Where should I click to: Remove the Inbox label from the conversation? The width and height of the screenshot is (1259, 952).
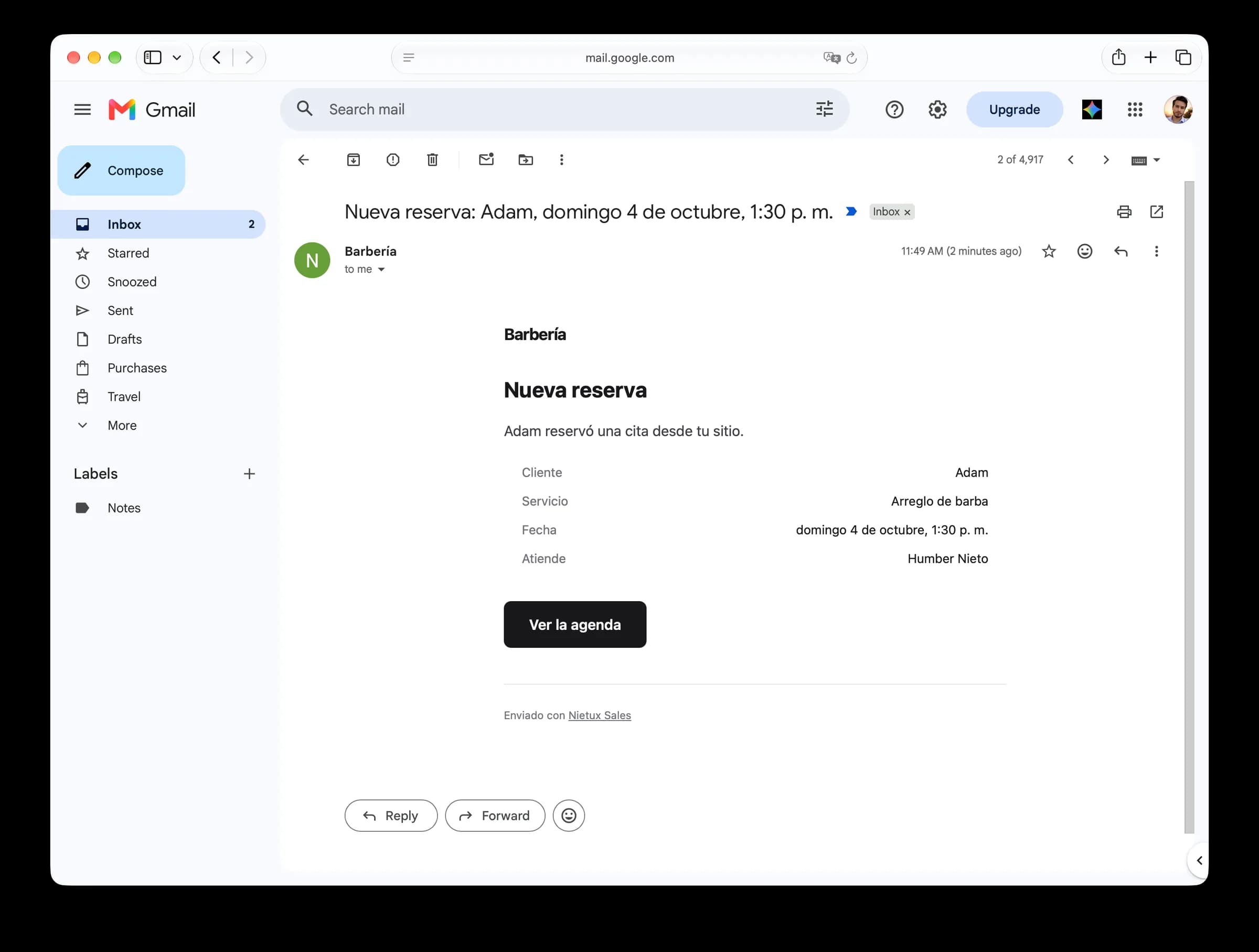pyautogui.click(x=907, y=212)
